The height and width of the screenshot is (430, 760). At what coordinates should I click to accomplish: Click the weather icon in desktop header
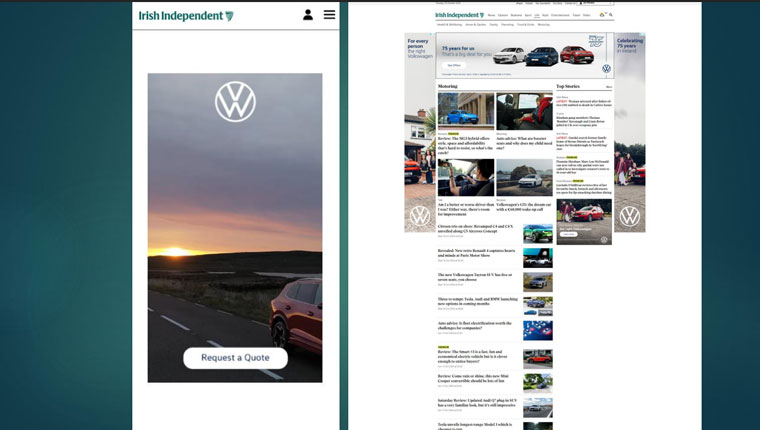602,15
